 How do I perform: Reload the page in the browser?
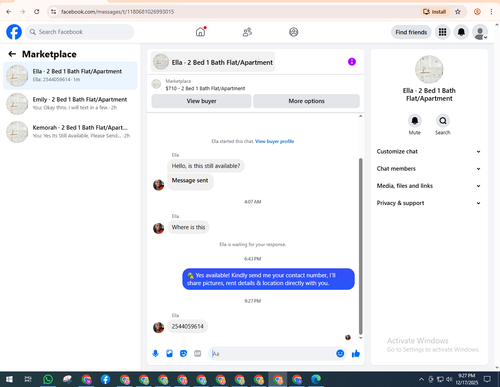pos(37,12)
